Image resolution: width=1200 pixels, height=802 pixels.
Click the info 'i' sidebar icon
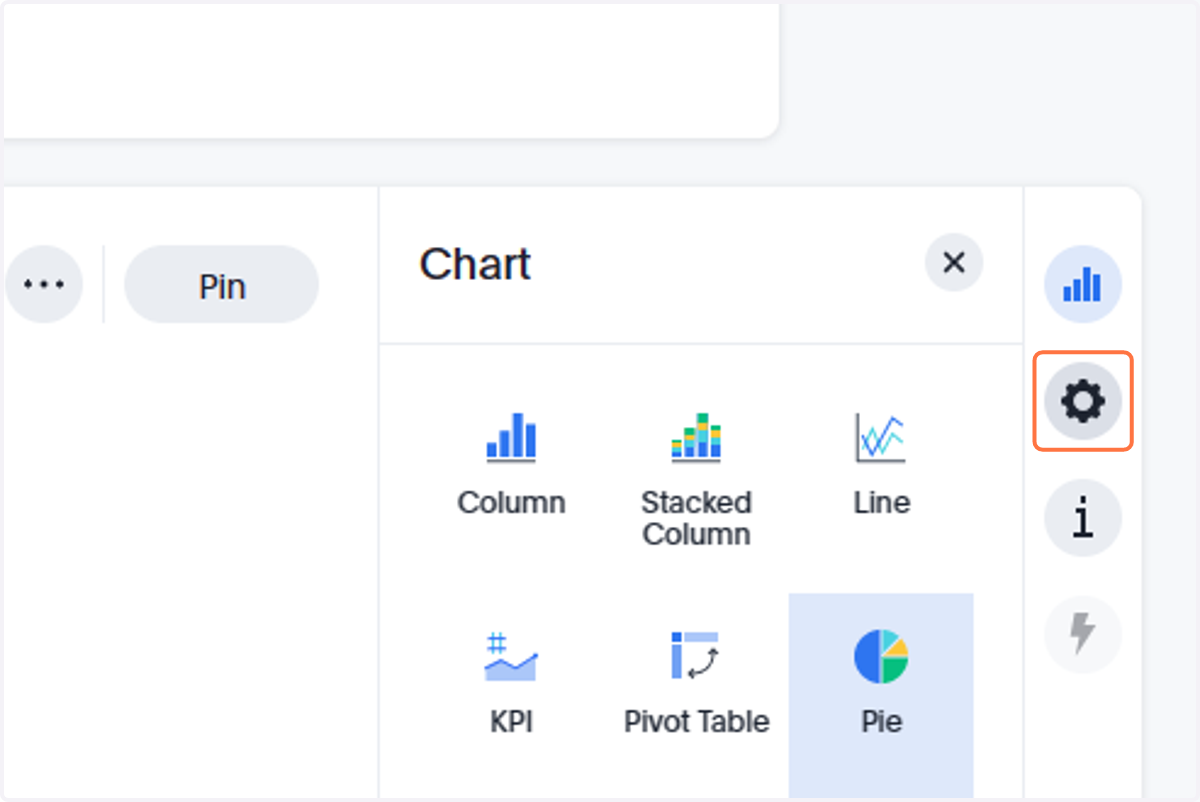tap(1083, 518)
